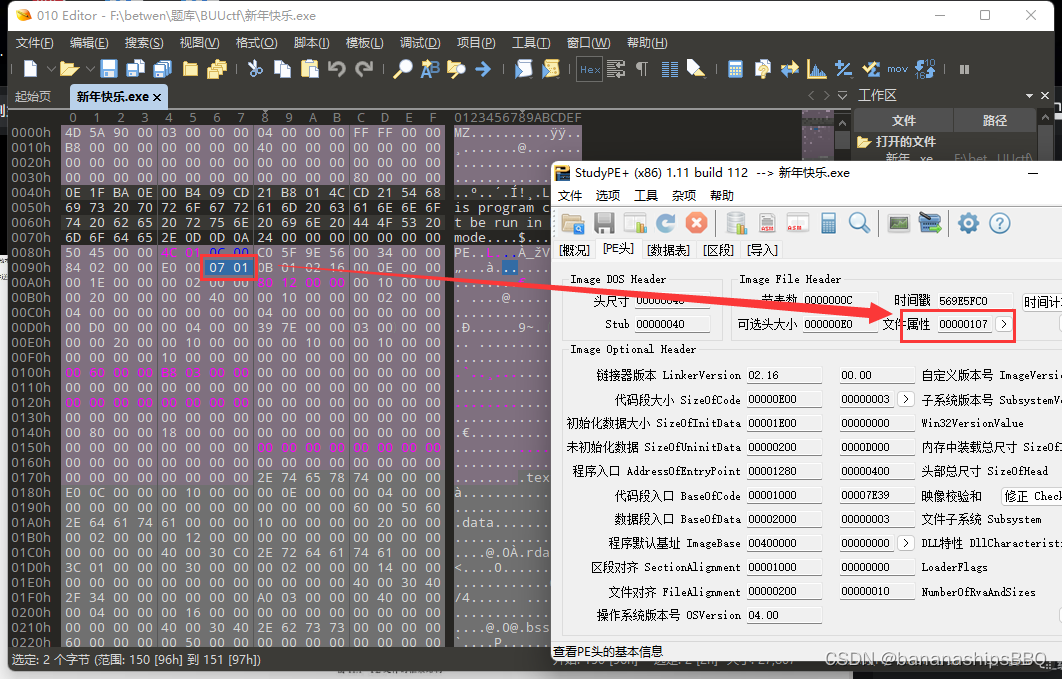Click the mov disassembler icon
The width and height of the screenshot is (1062, 679).
click(897, 69)
